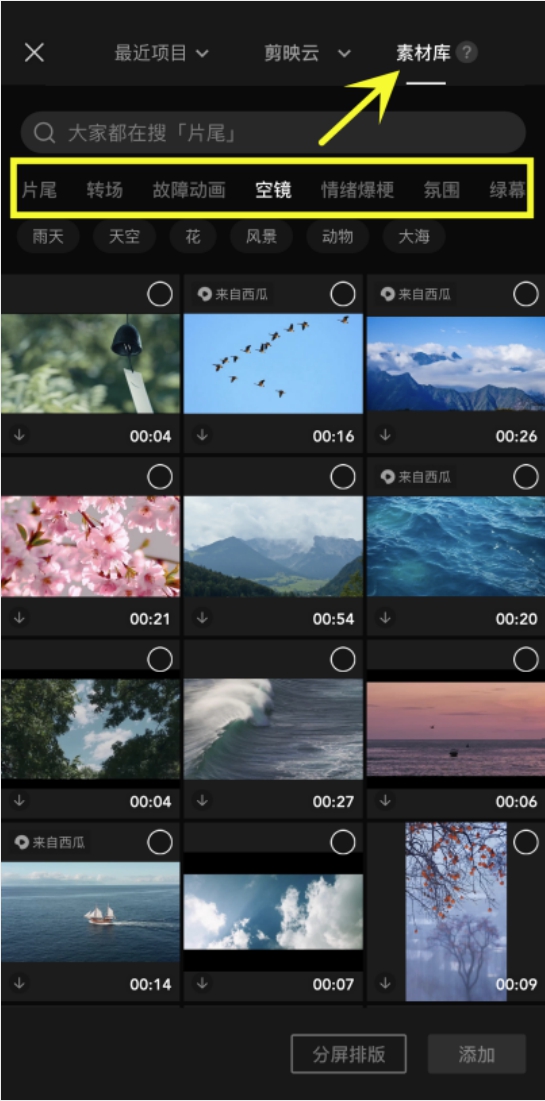Download the wind chime clip via arrow icon
545x1101 pixels.
point(20,435)
